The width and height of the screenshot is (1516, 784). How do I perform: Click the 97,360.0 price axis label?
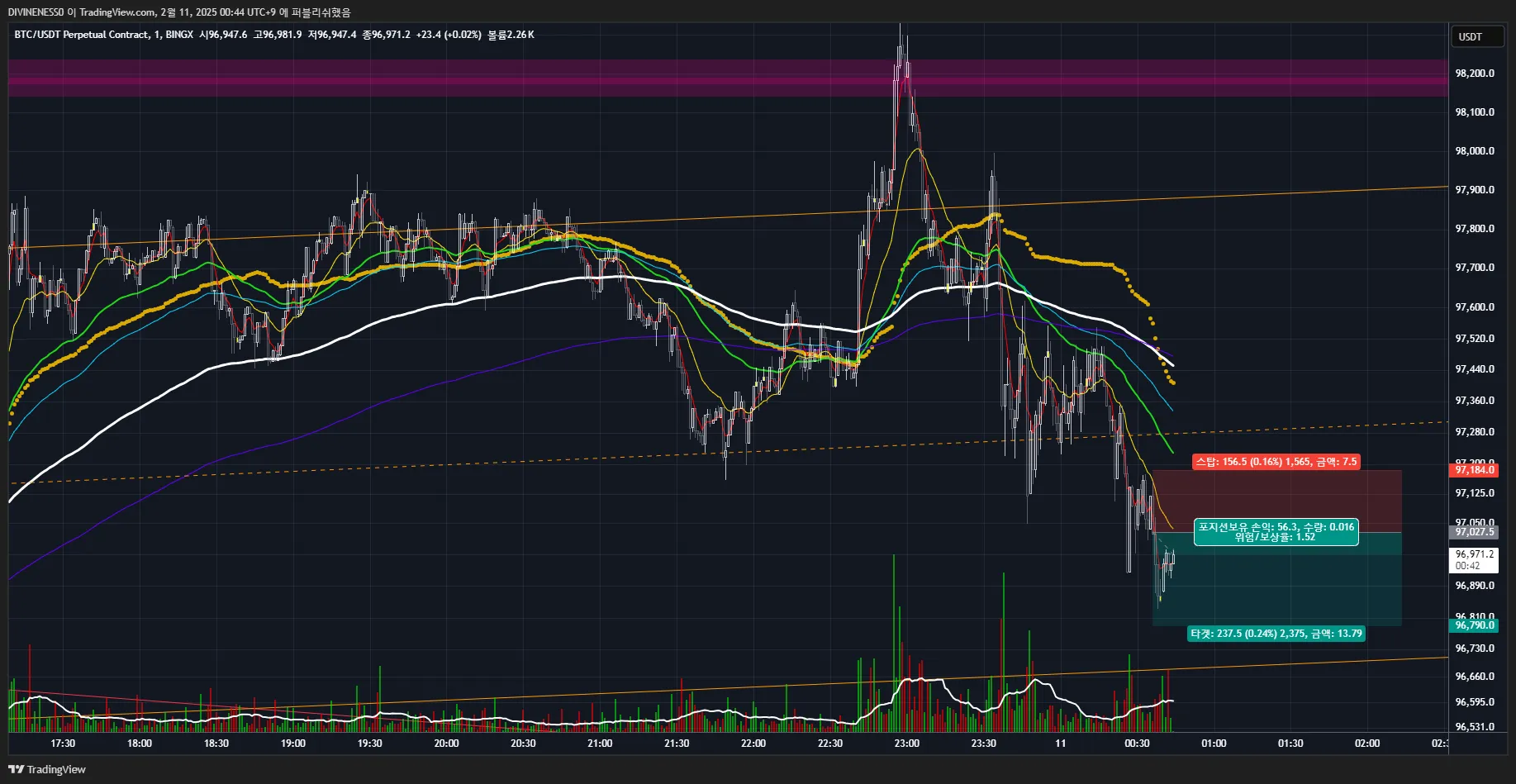pyautogui.click(x=1475, y=401)
